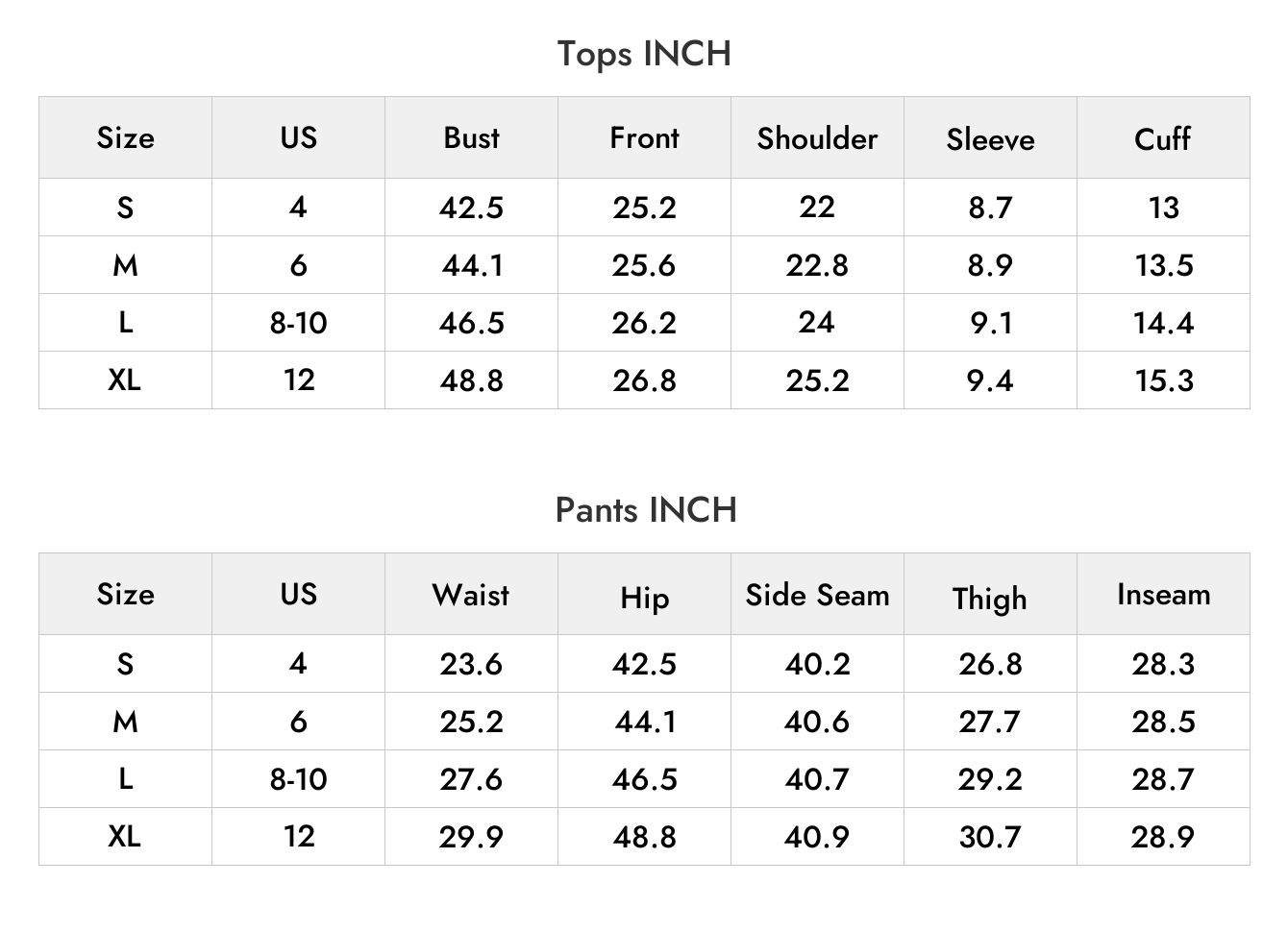The height and width of the screenshot is (932, 1288).
Task: Select the 15.3 cuff value
Action: click(x=1163, y=380)
